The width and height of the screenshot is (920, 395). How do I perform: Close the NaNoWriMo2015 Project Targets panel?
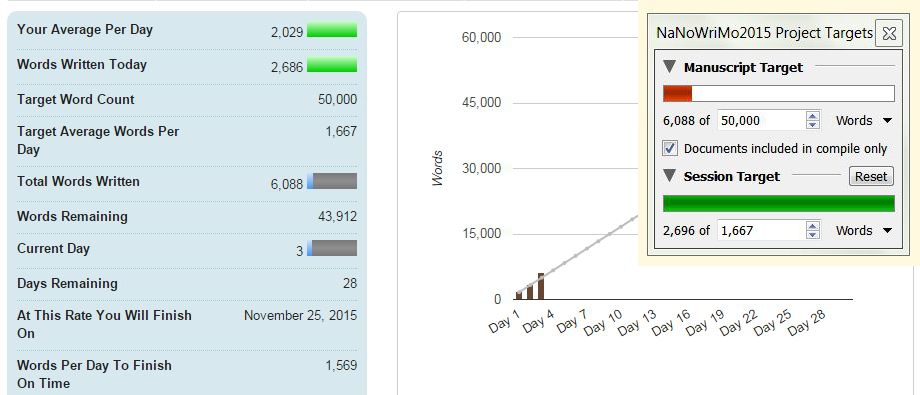pos(889,33)
